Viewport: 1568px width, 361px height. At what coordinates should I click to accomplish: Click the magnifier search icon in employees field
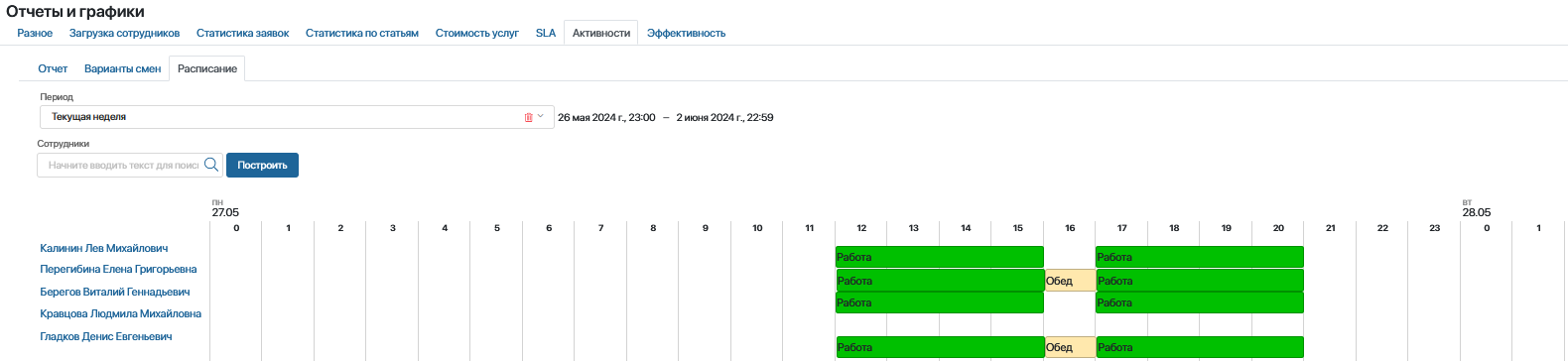[x=211, y=165]
